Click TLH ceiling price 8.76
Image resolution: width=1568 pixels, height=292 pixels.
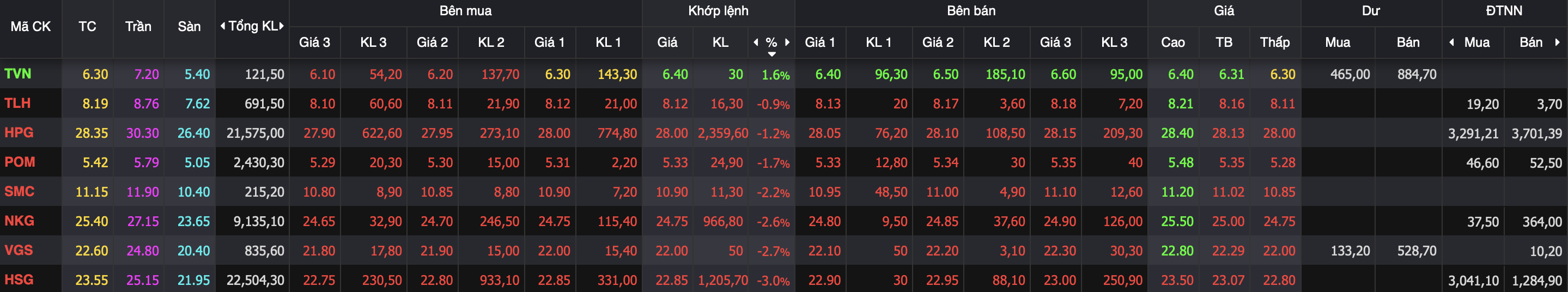(146, 104)
